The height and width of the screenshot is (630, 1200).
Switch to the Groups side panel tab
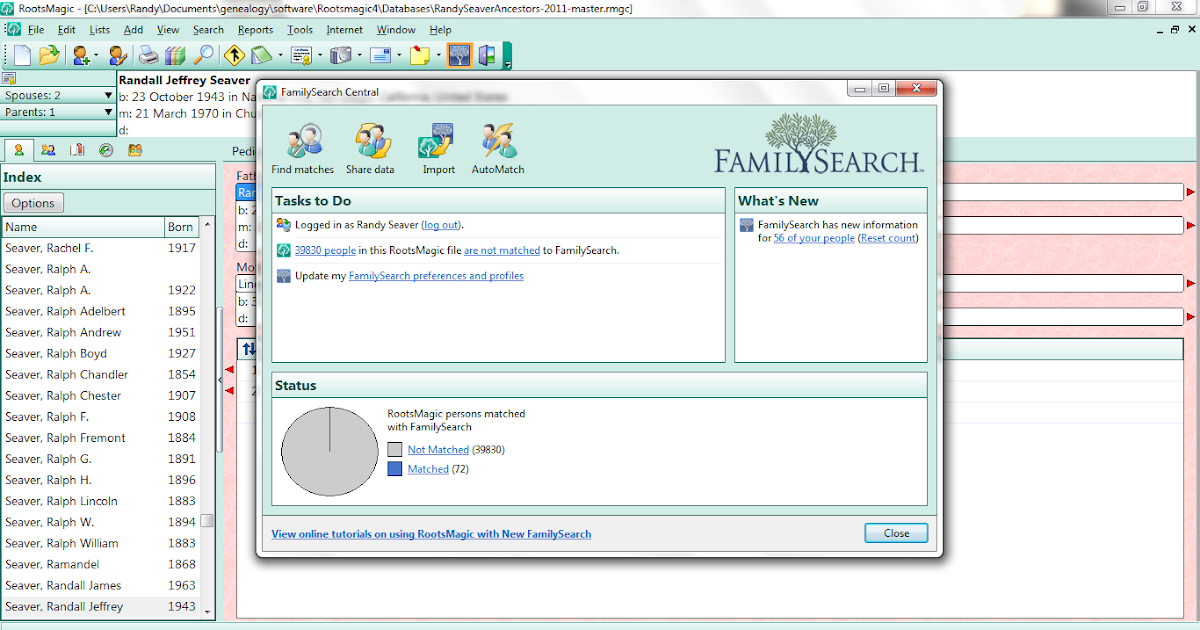click(135, 150)
